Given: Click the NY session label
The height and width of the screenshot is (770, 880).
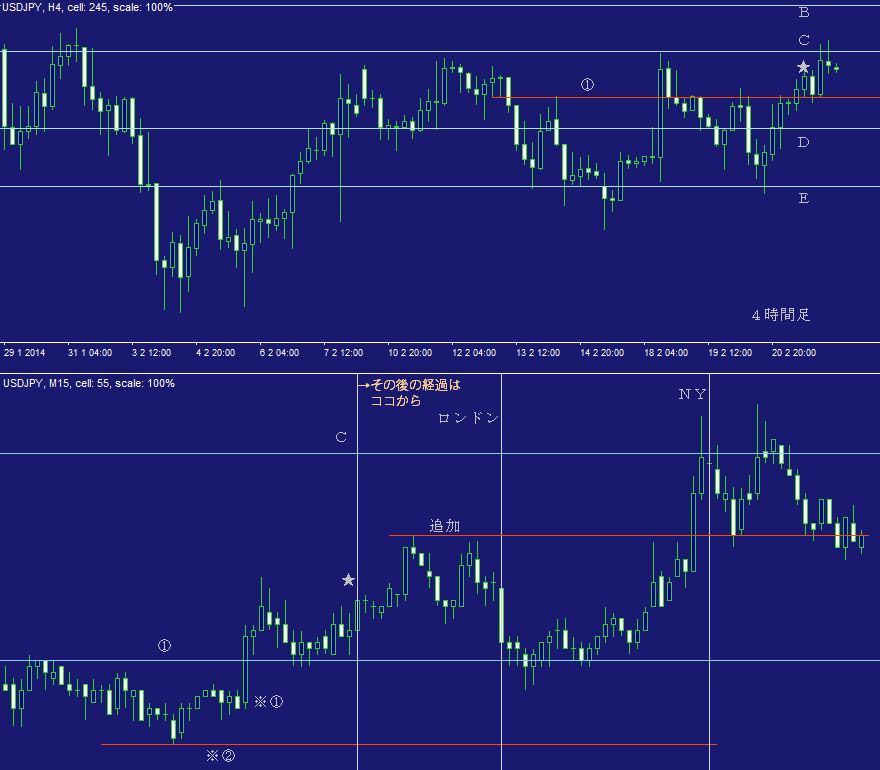Looking at the screenshot, I should tap(692, 395).
